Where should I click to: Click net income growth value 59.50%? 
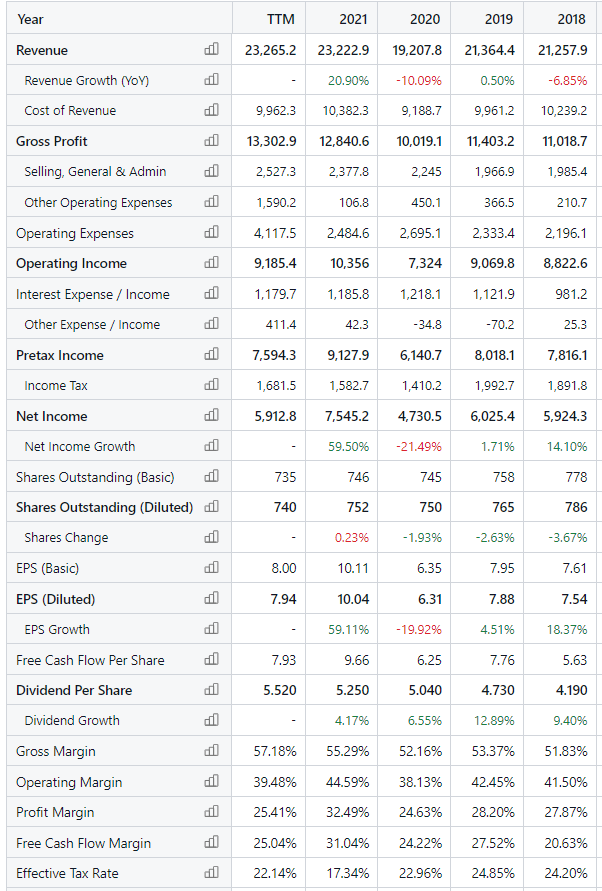pyautogui.click(x=348, y=447)
